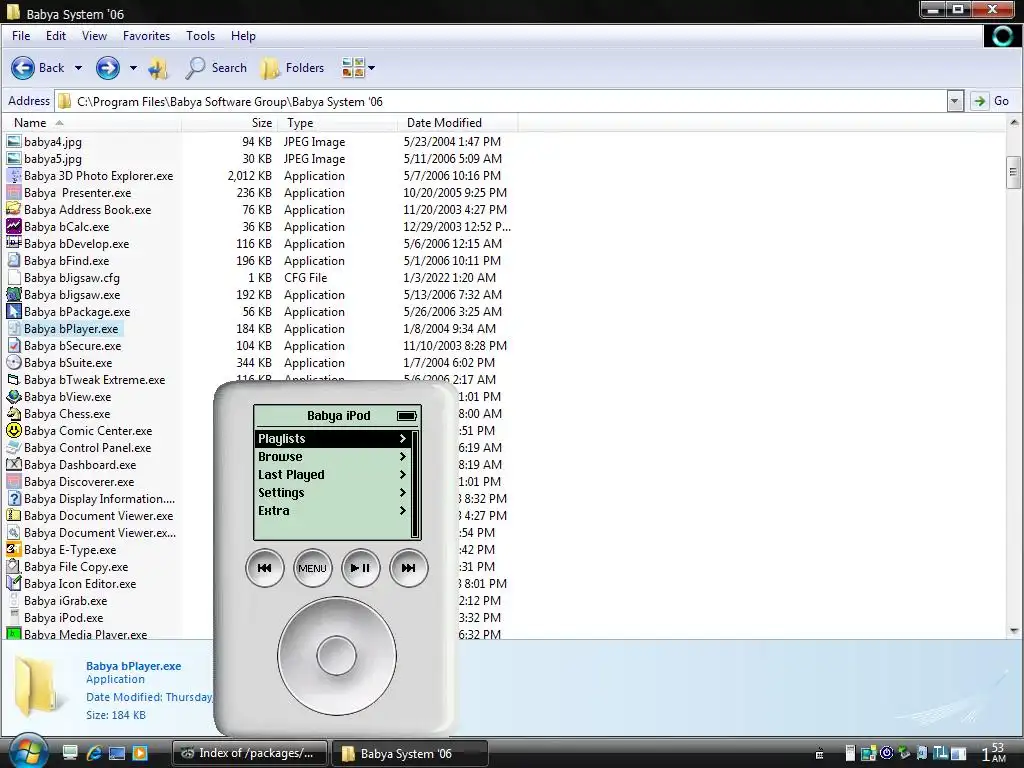The image size is (1024, 768).
Task: Sort by the Type column header
Action: [x=338, y=123]
